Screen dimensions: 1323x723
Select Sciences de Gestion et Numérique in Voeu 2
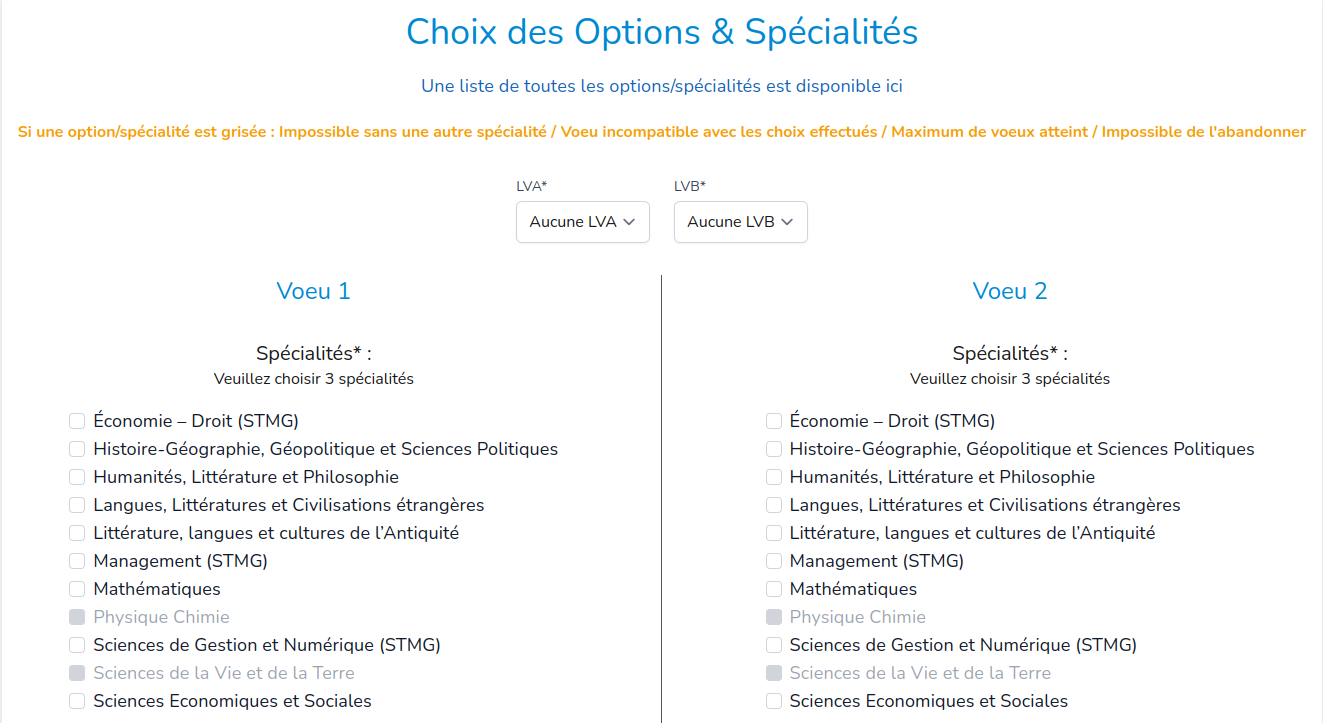click(x=773, y=645)
